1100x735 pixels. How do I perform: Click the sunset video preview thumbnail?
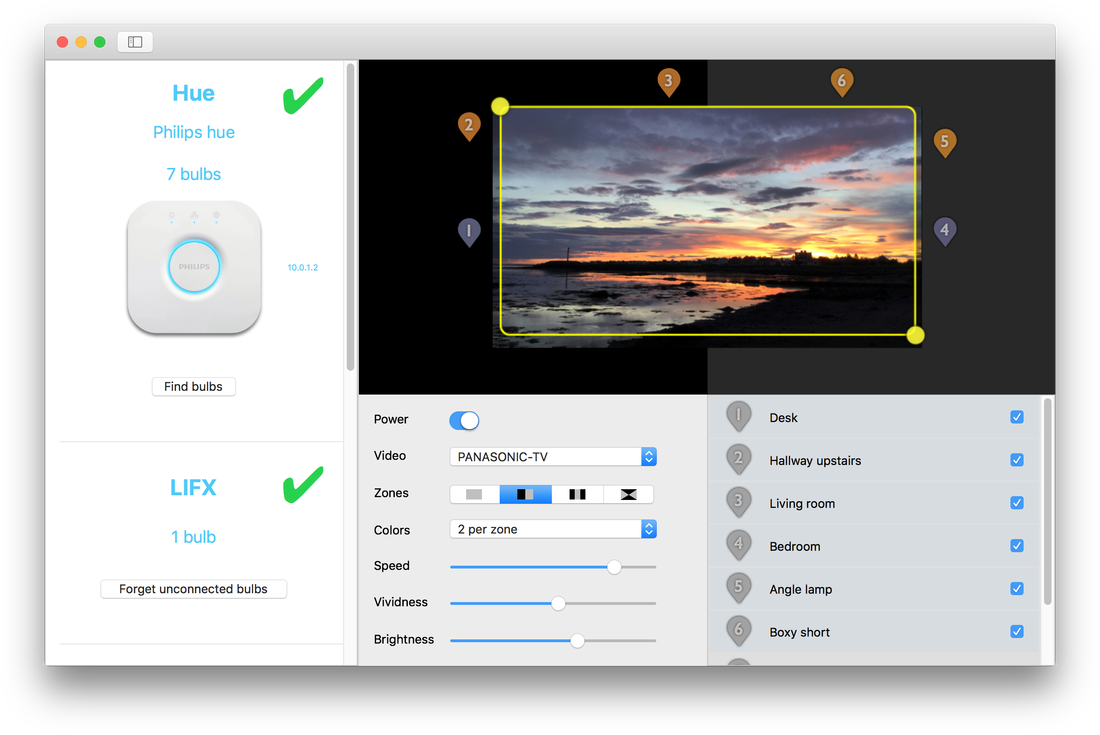pyautogui.click(x=707, y=227)
